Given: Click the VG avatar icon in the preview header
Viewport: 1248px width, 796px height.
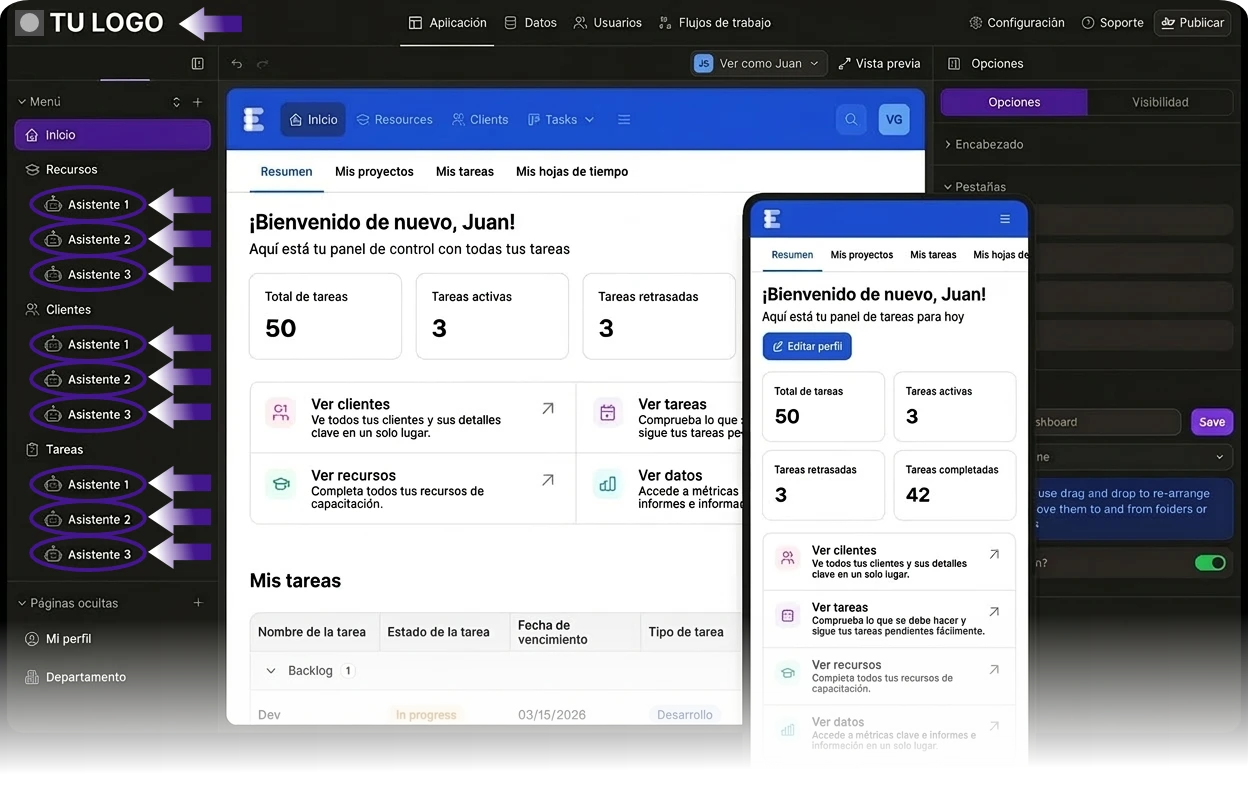Looking at the screenshot, I should click(894, 119).
